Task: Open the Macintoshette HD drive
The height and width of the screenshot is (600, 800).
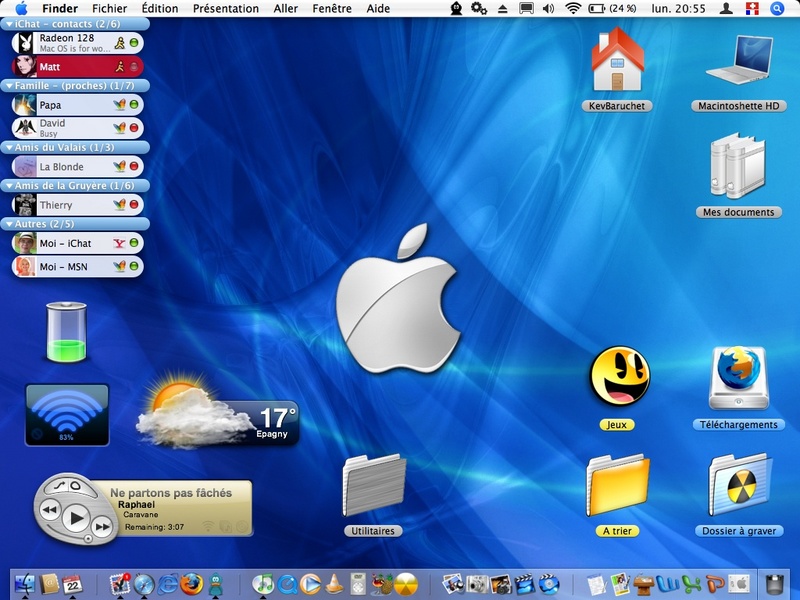Action: [739, 71]
